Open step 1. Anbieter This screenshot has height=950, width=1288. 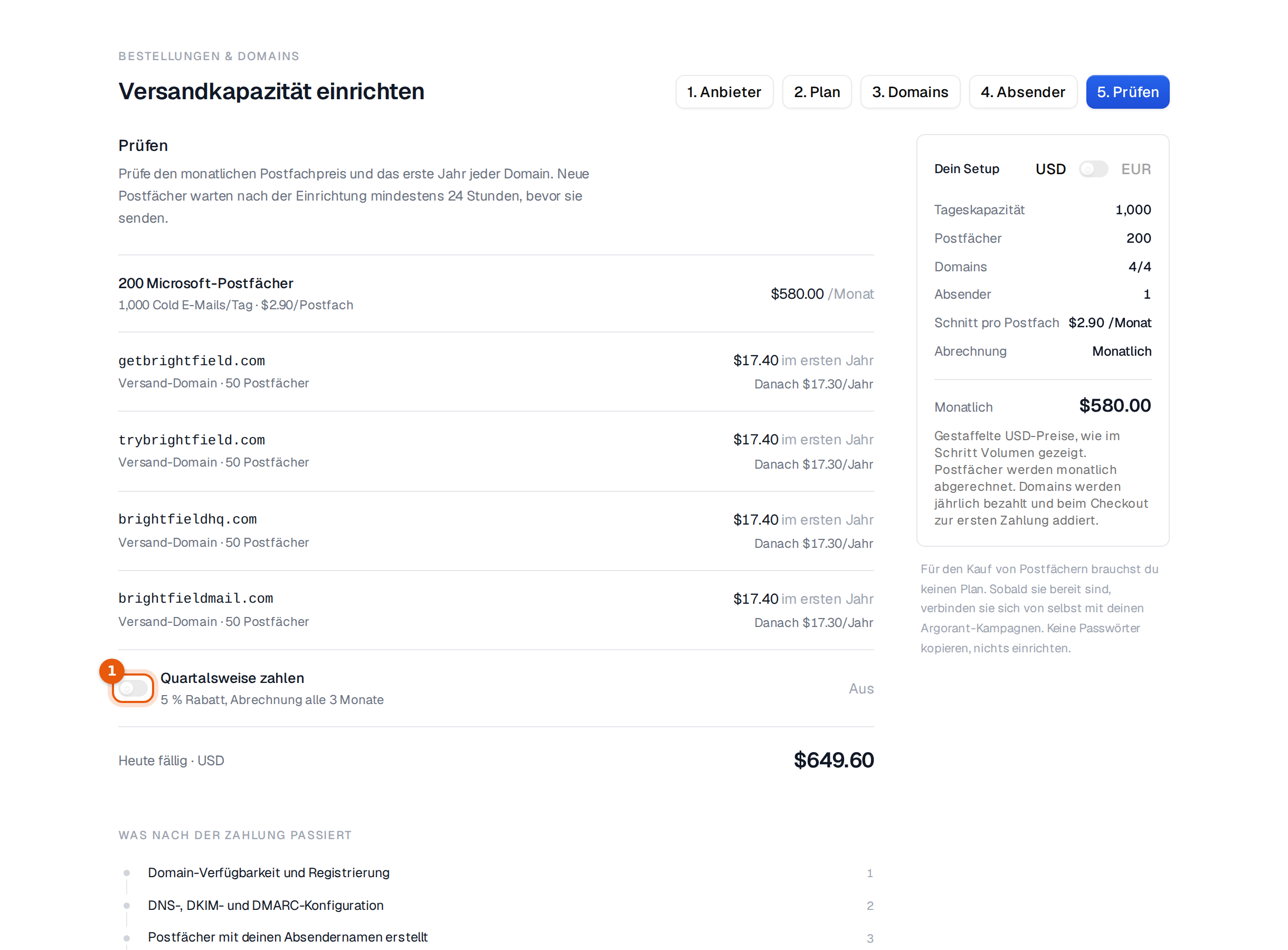point(724,92)
